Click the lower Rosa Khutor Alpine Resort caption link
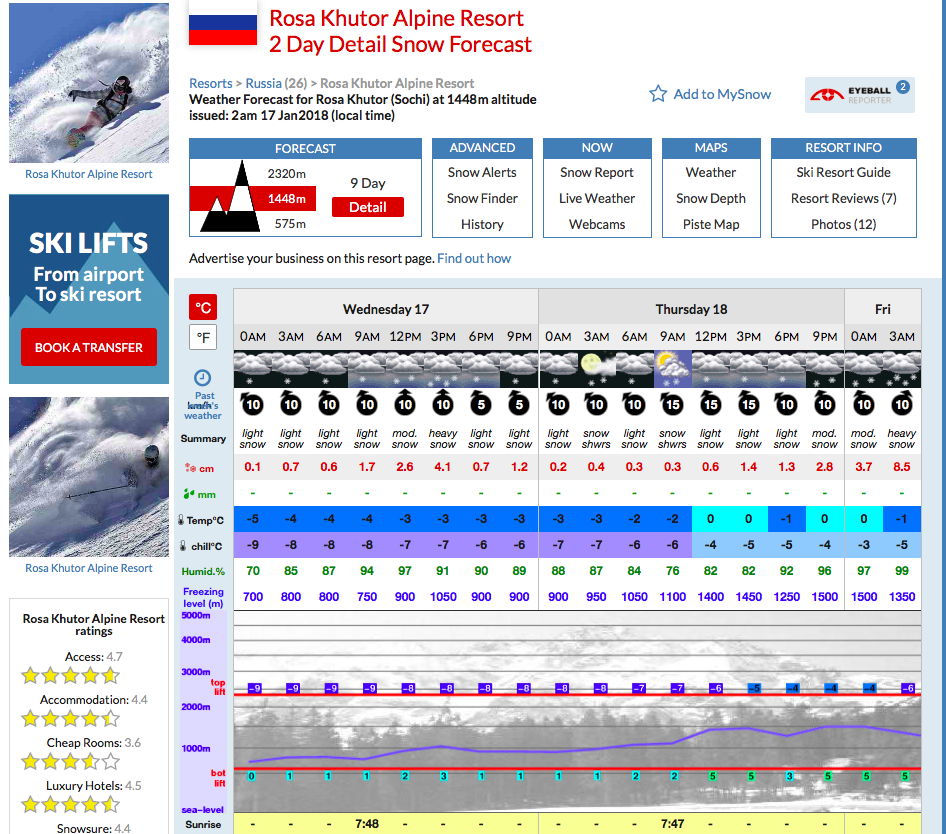This screenshot has width=946, height=834. (89, 568)
